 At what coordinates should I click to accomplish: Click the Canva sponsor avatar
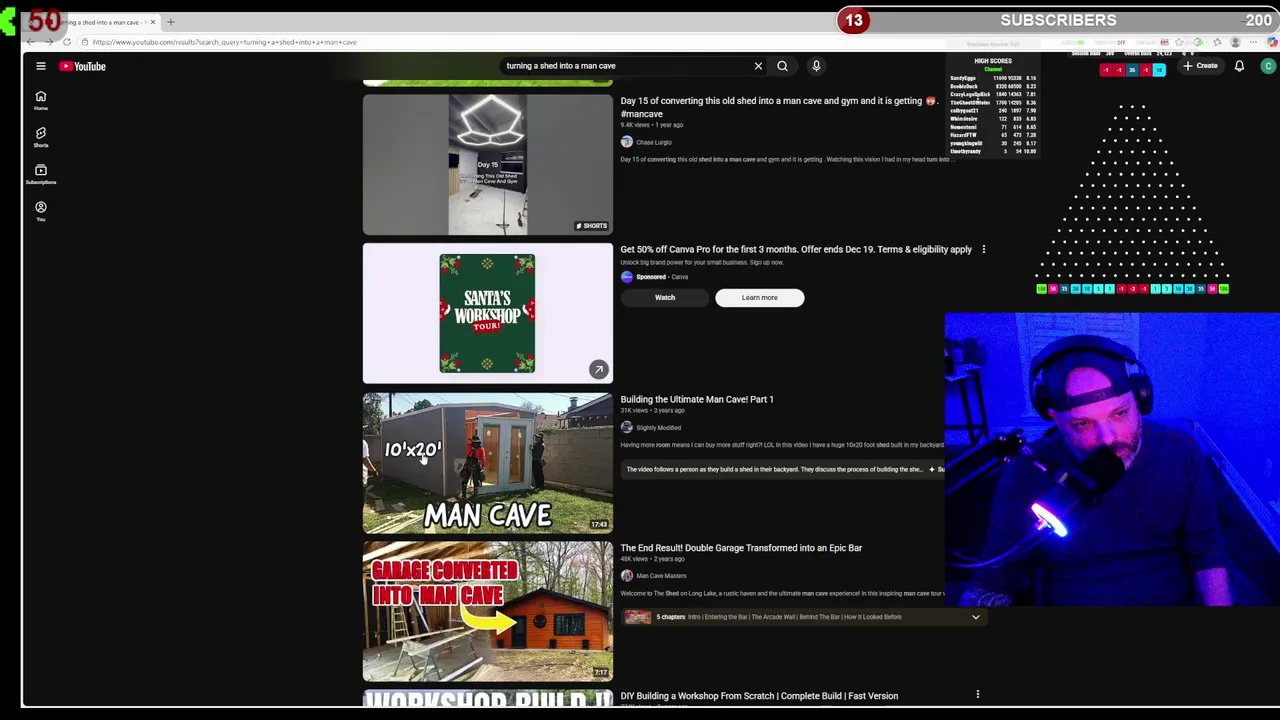[626, 277]
